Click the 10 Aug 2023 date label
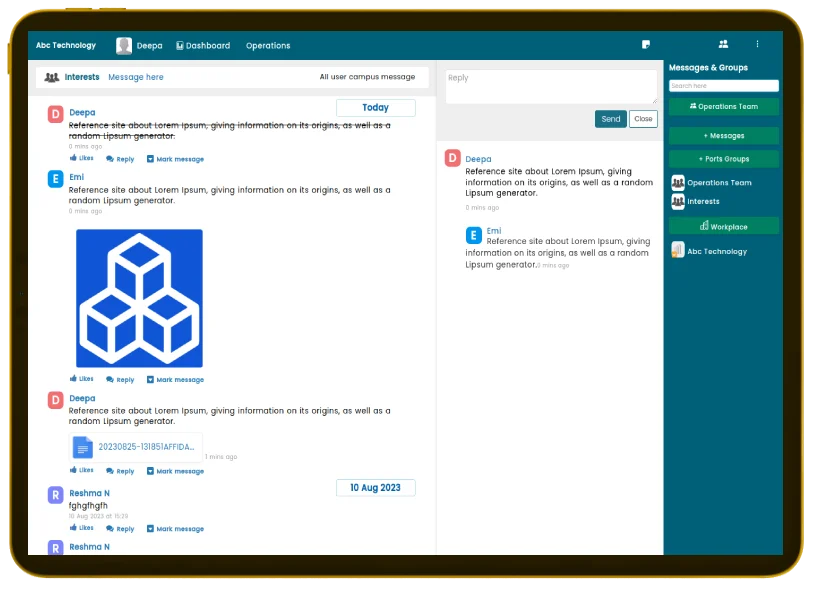Viewport: 815px width, 592px height. 376,488
